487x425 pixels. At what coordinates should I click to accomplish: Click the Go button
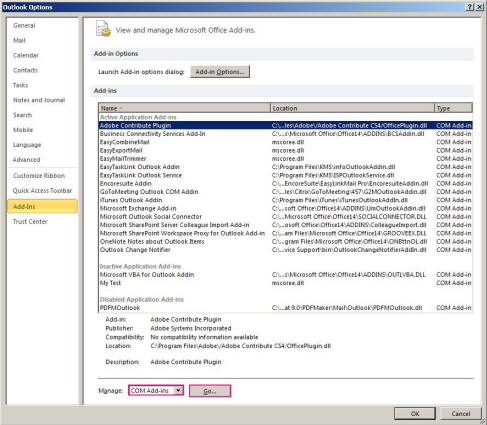tap(210, 391)
